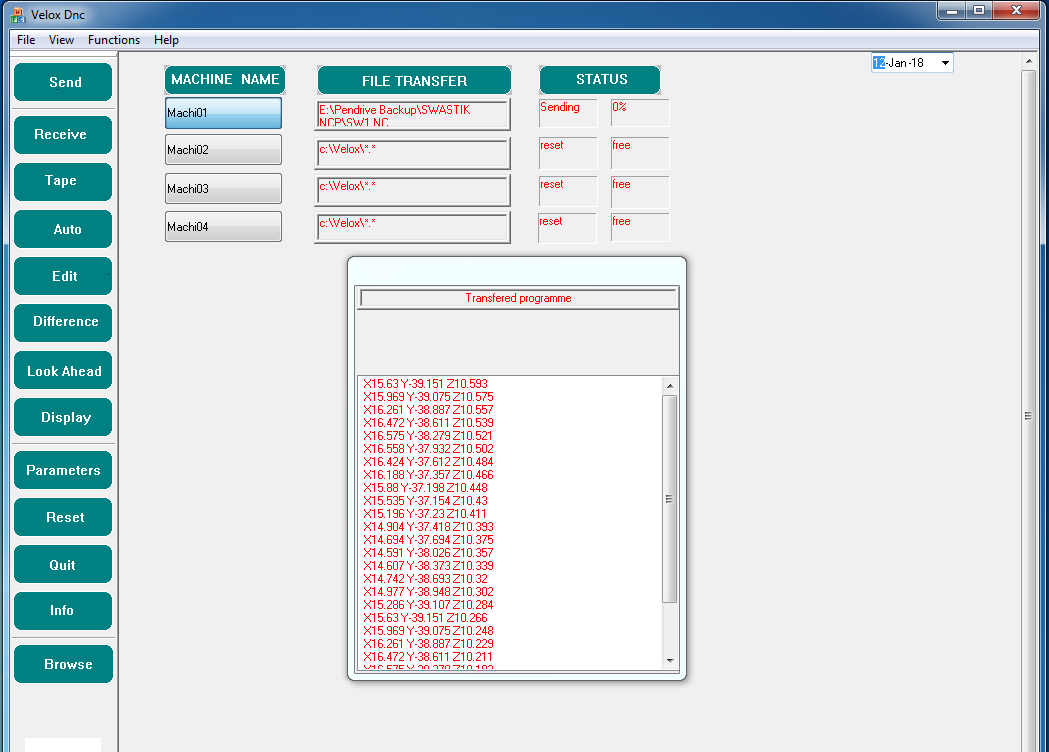Click the Receive button
This screenshot has width=1049, height=752.
tap(62, 134)
